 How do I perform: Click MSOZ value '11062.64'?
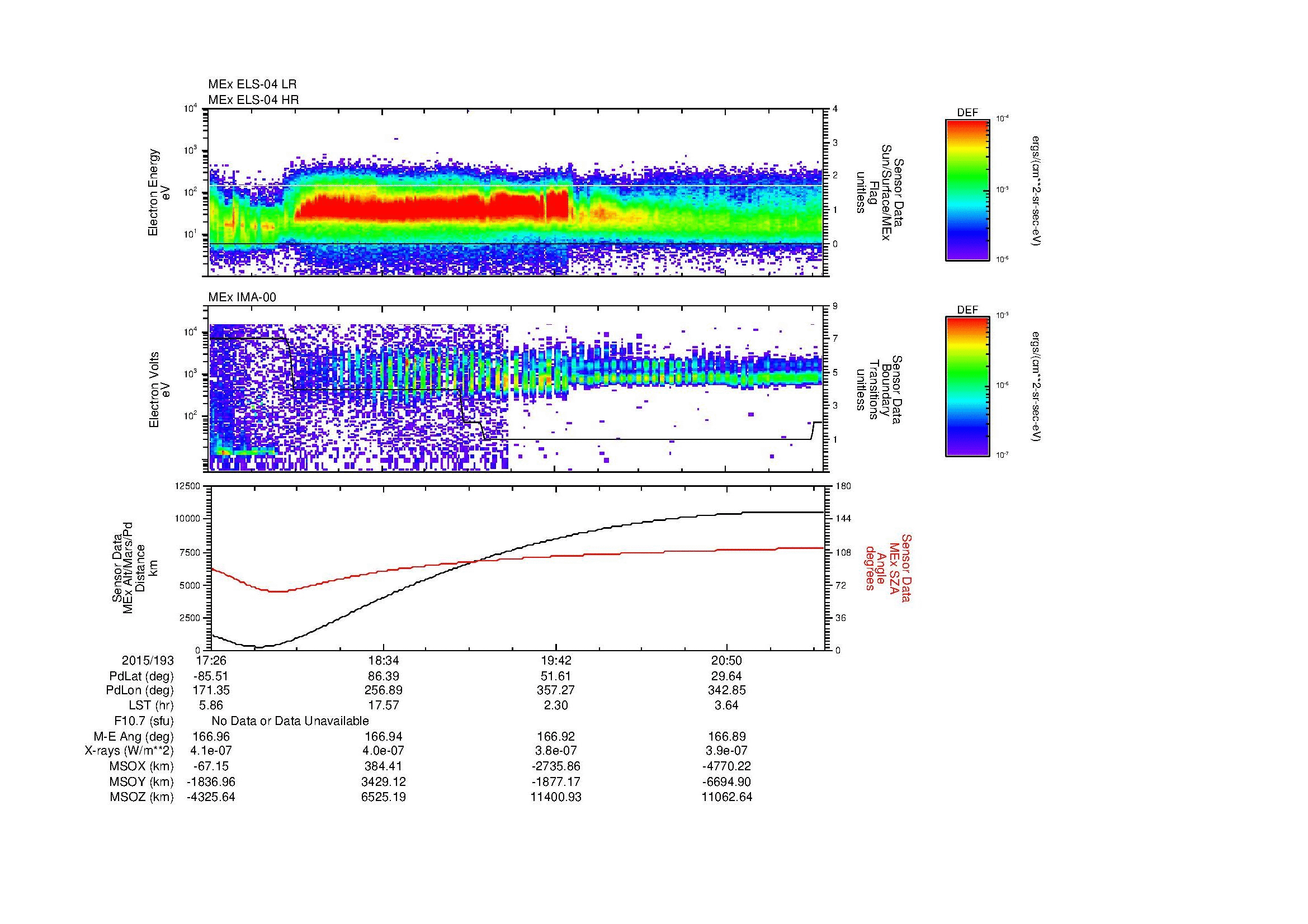tap(727, 797)
